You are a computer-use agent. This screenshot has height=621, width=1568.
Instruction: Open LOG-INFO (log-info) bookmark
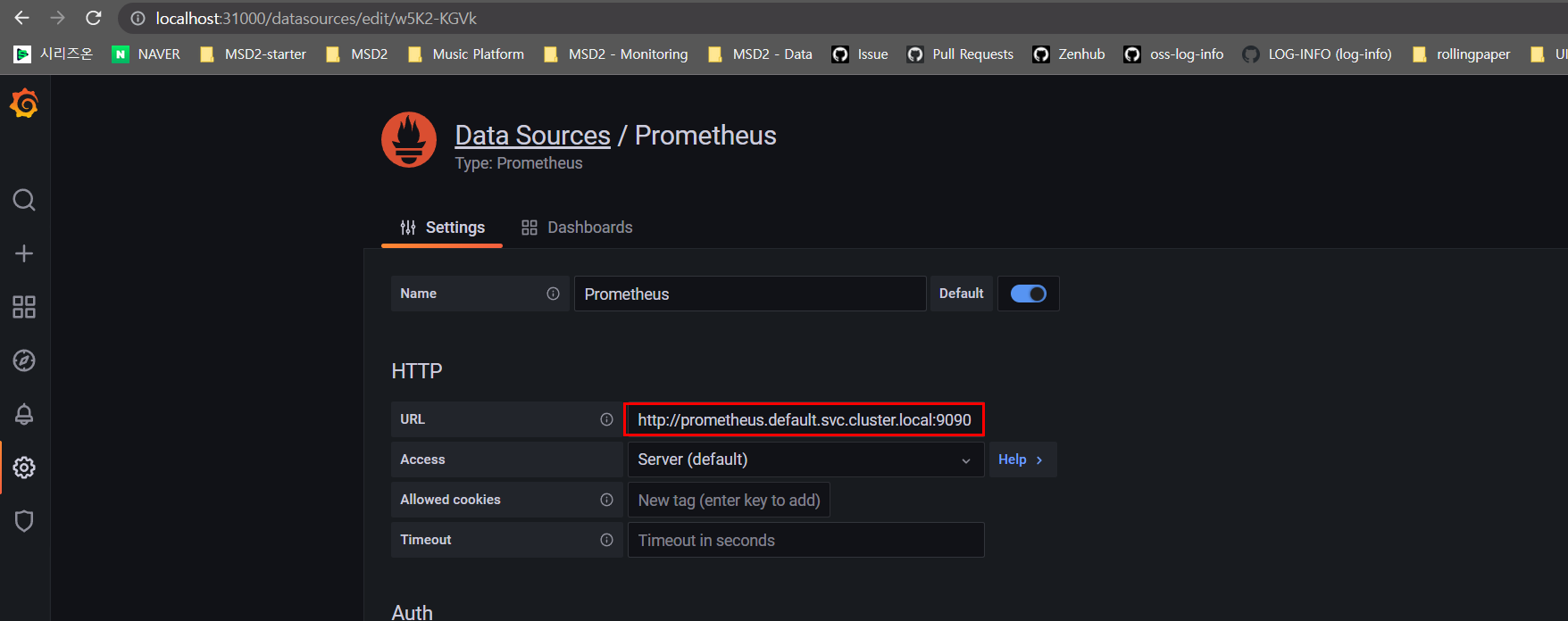tap(1317, 54)
